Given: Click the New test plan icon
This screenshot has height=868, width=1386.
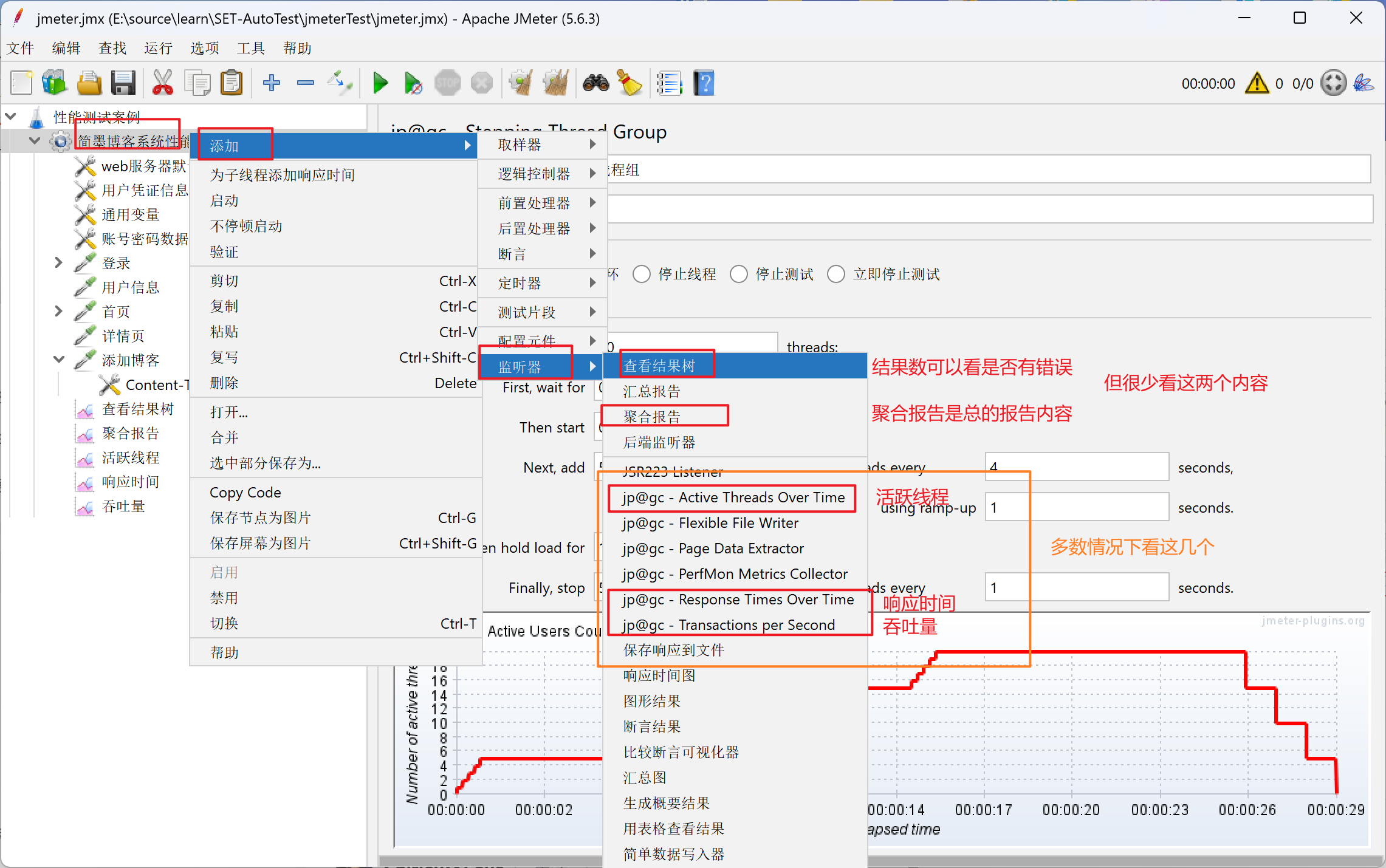Looking at the screenshot, I should [x=22, y=83].
